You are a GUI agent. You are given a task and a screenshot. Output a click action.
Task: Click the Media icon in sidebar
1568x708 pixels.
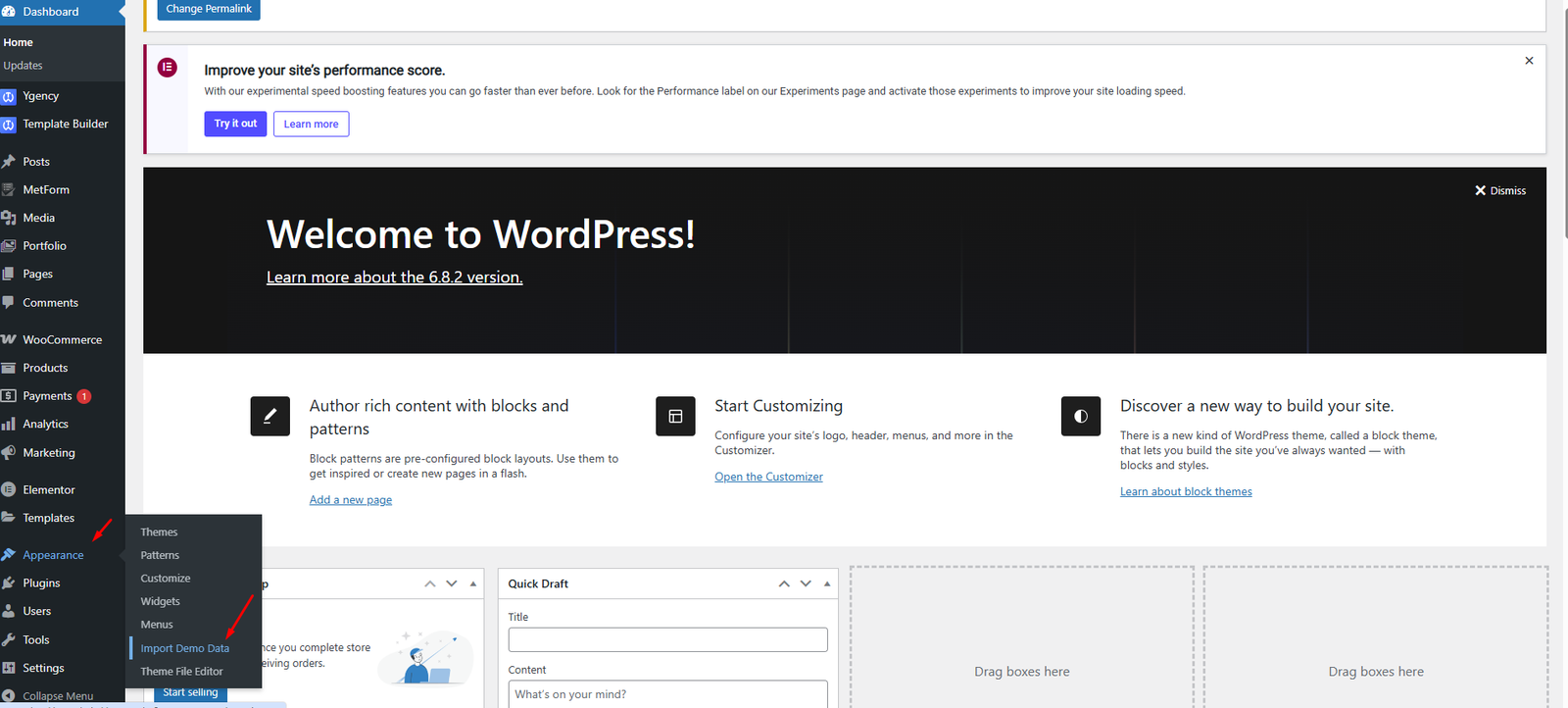tap(9, 218)
